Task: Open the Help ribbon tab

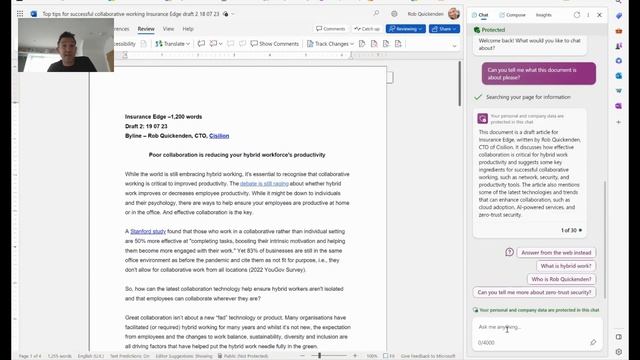Action: (188, 29)
